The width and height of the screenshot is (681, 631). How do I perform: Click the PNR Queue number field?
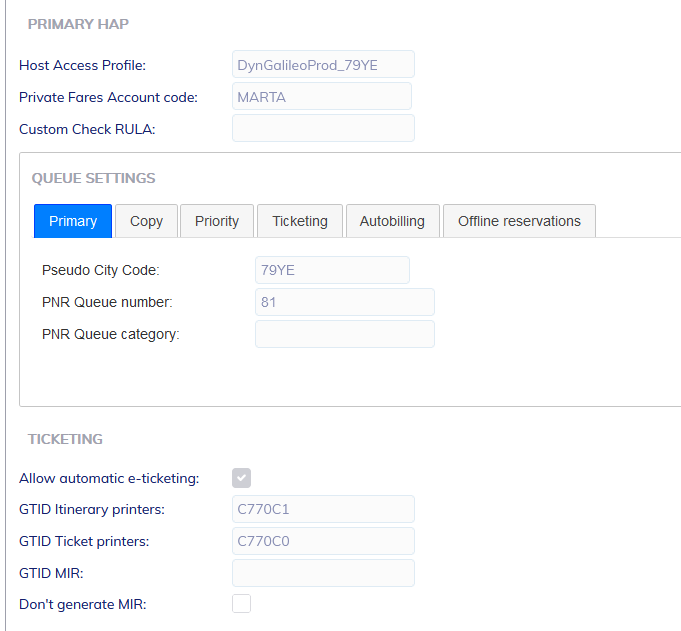coord(344,302)
